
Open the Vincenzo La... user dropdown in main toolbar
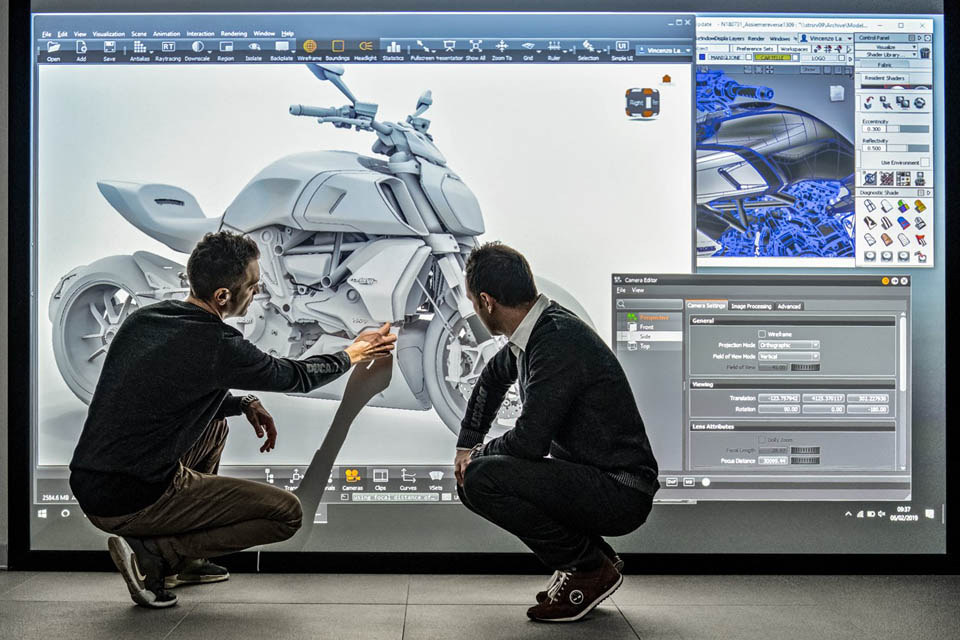(665, 50)
